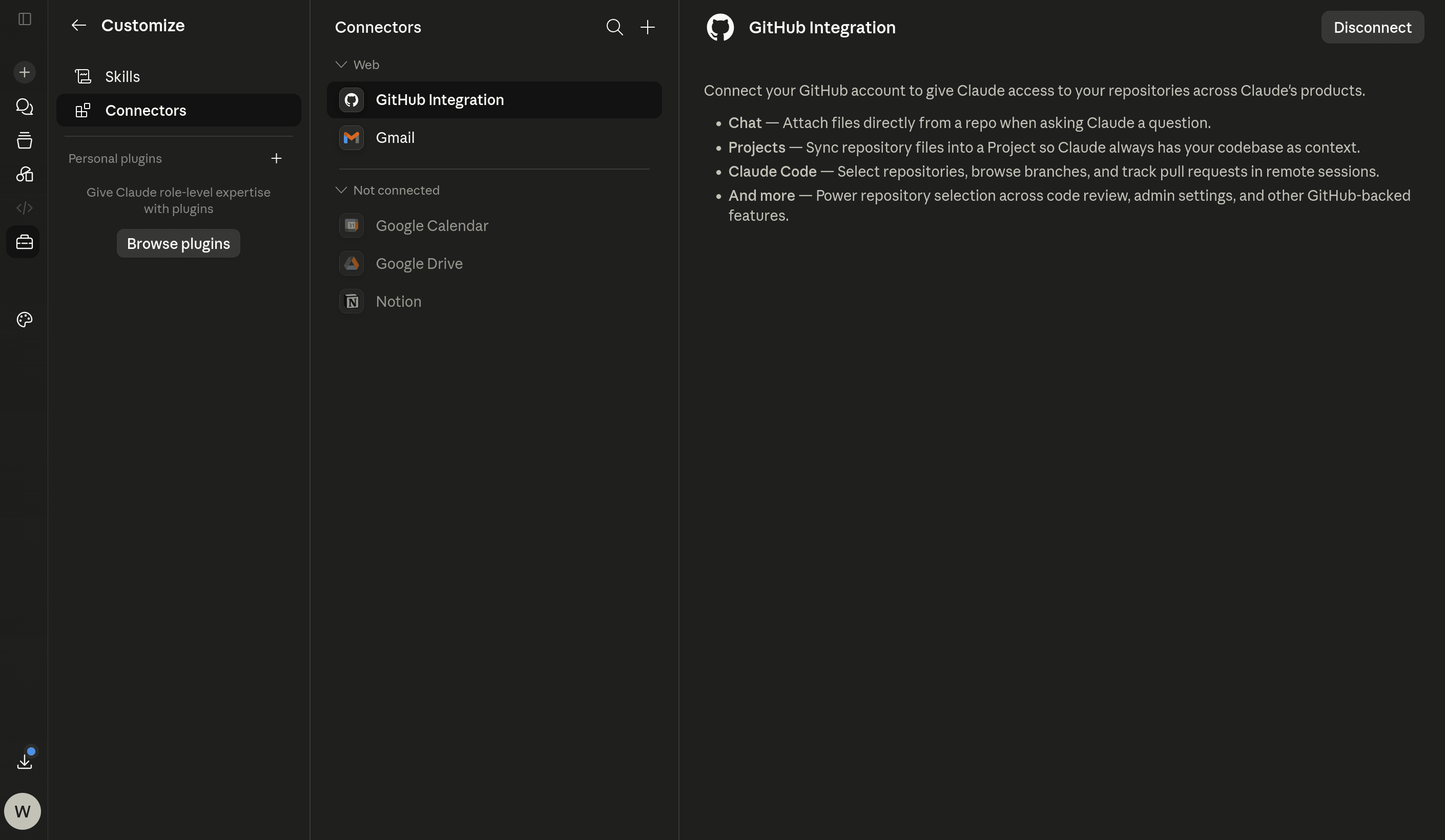
Task: Click the Gmail envelope icon
Action: [x=352, y=137]
